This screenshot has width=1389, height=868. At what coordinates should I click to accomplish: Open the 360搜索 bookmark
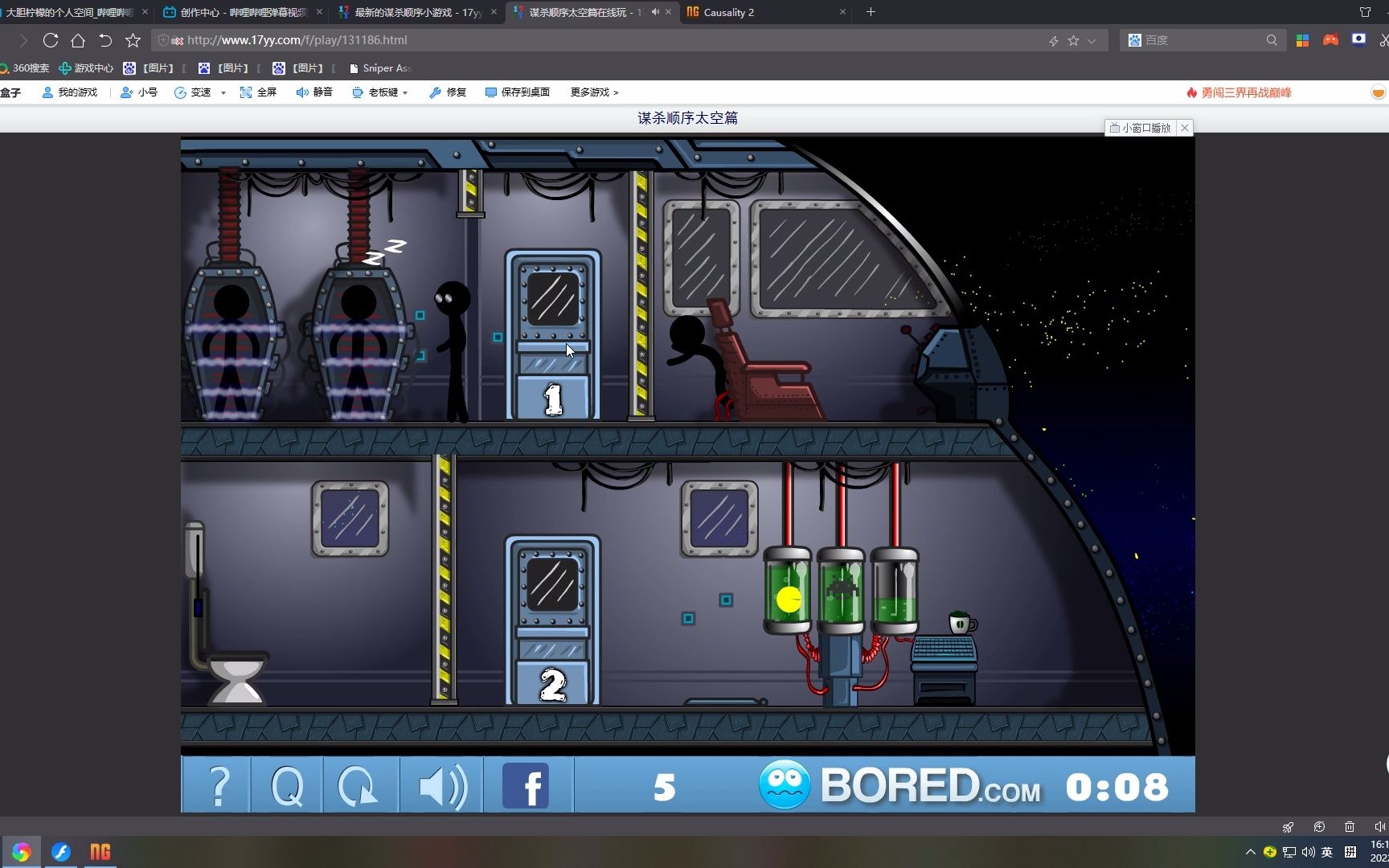tap(24, 68)
